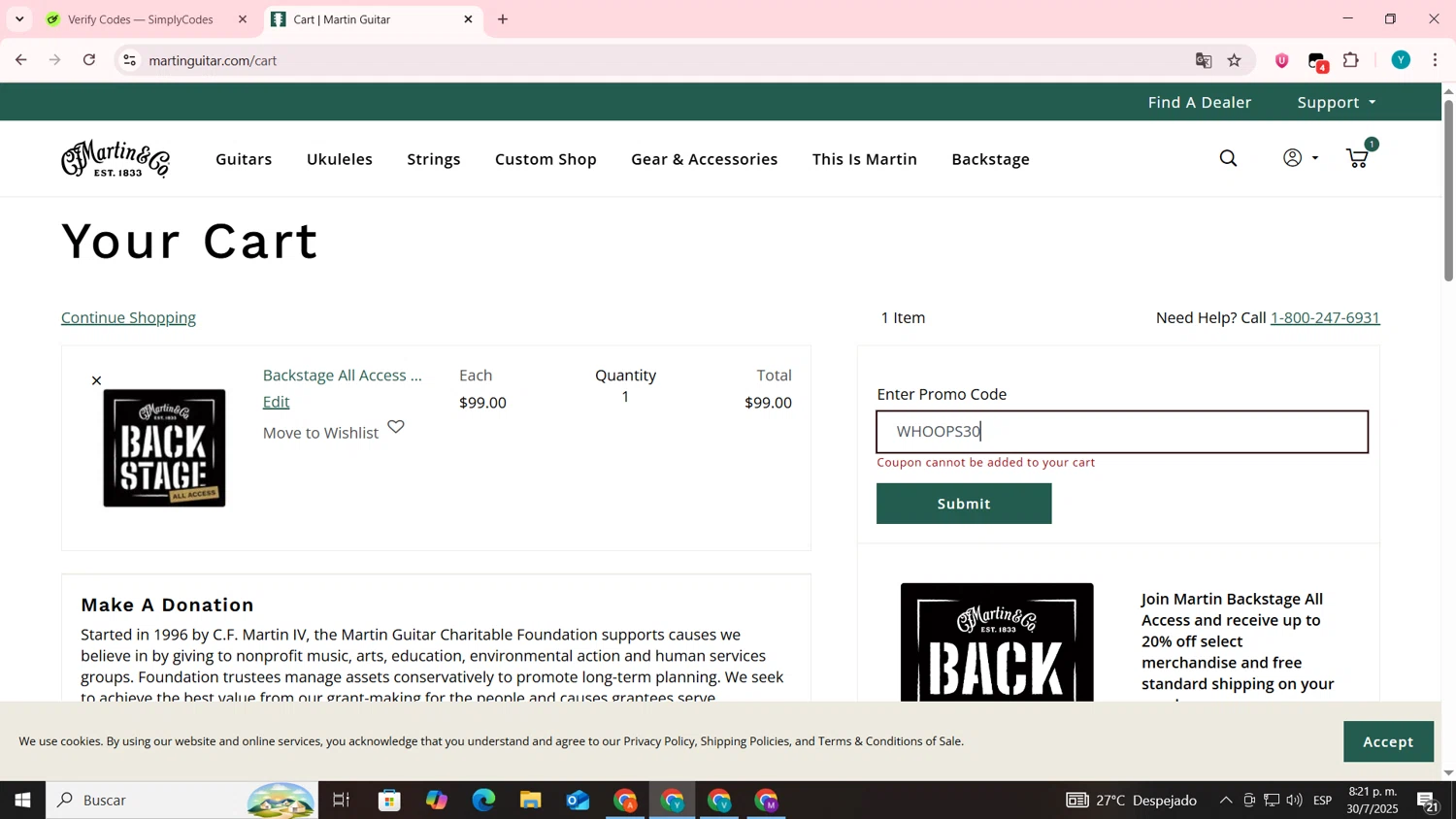This screenshot has width=1456, height=819.
Task: Reload the page with refresh icon
Action: (x=89, y=60)
